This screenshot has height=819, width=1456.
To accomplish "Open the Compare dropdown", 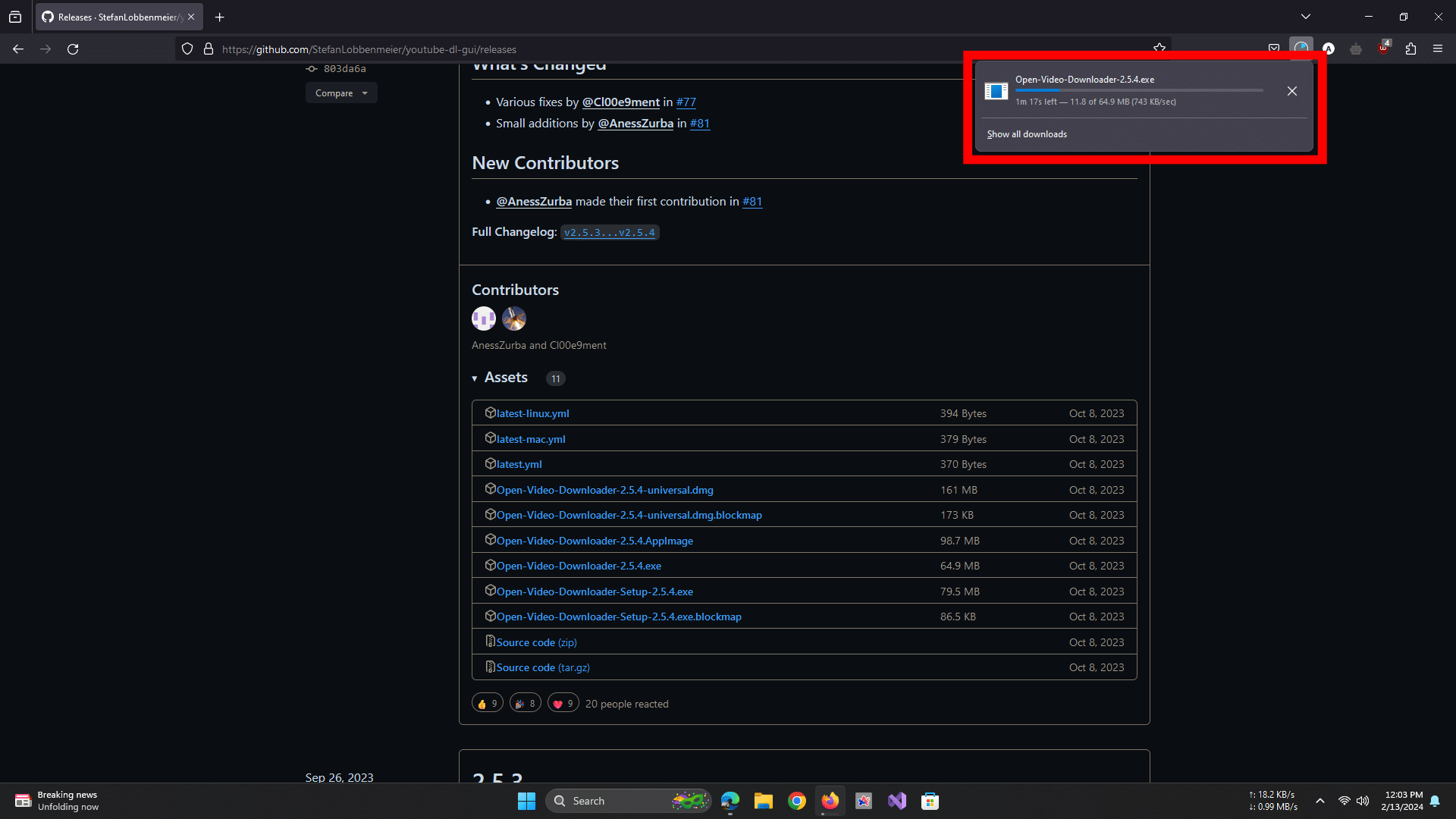I will 341,93.
